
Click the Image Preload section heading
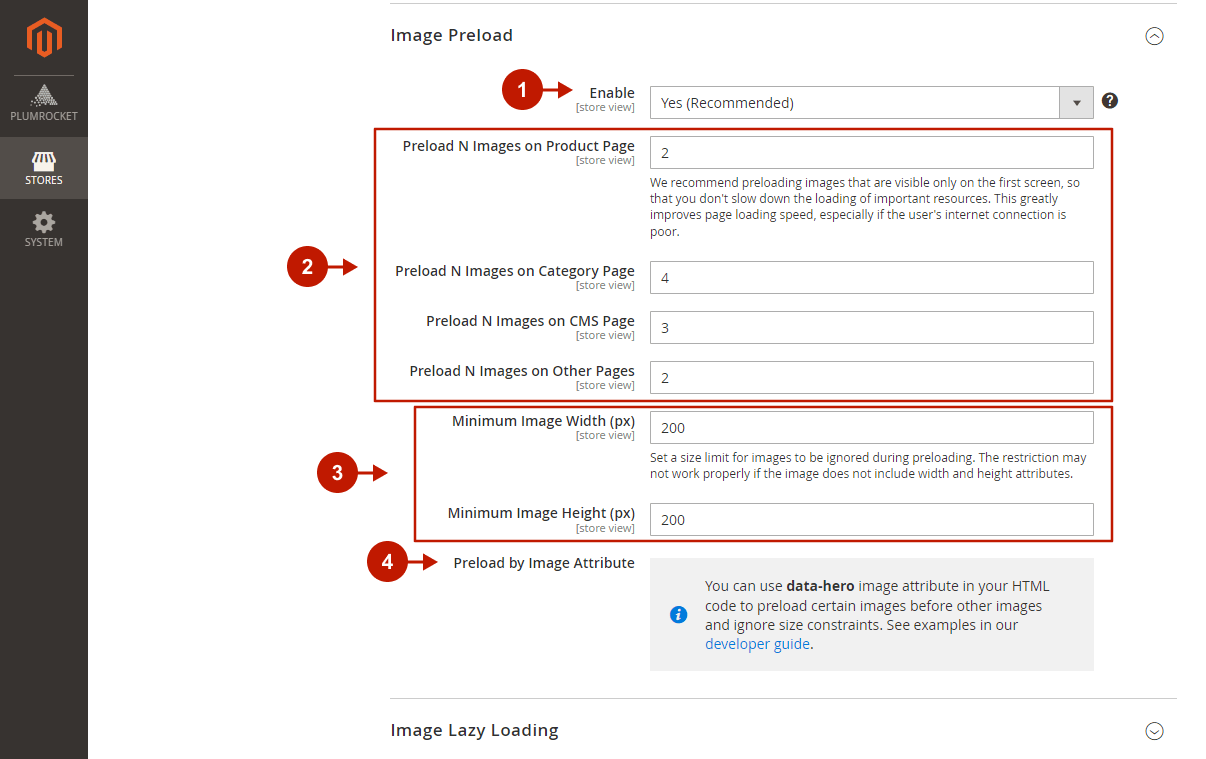pyautogui.click(x=451, y=36)
